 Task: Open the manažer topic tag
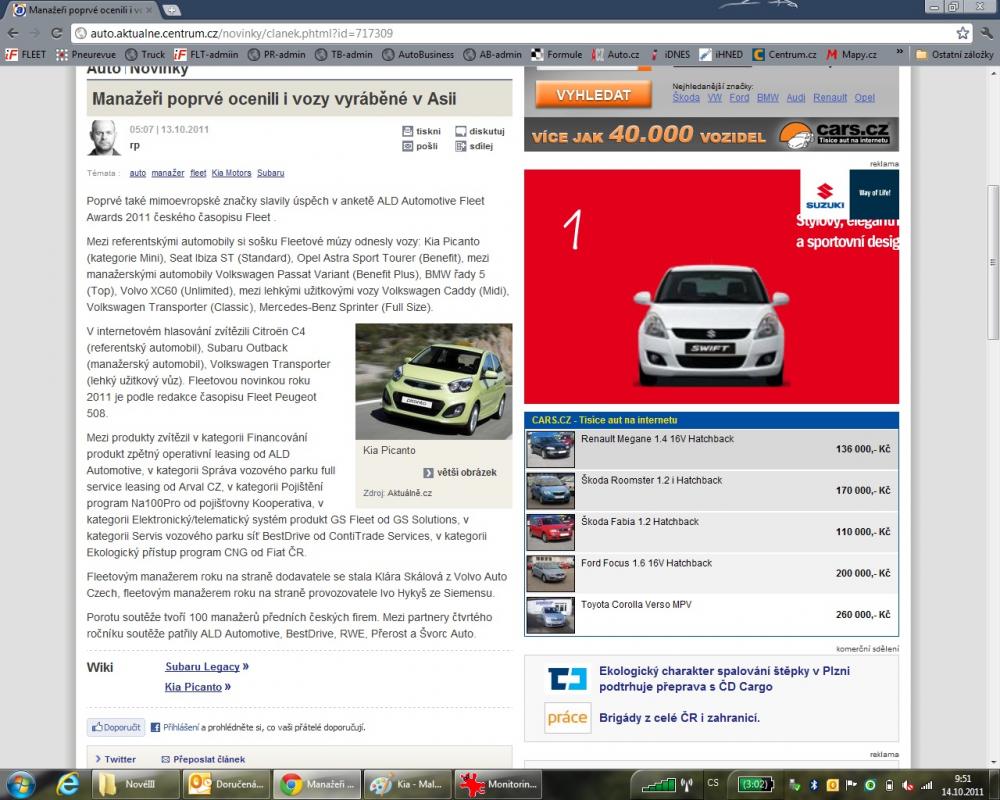tap(168, 173)
